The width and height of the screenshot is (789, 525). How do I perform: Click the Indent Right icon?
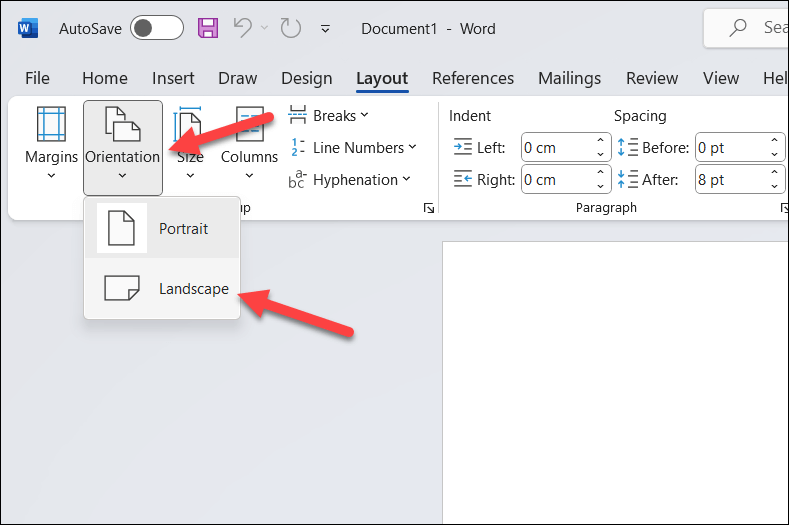click(x=462, y=179)
